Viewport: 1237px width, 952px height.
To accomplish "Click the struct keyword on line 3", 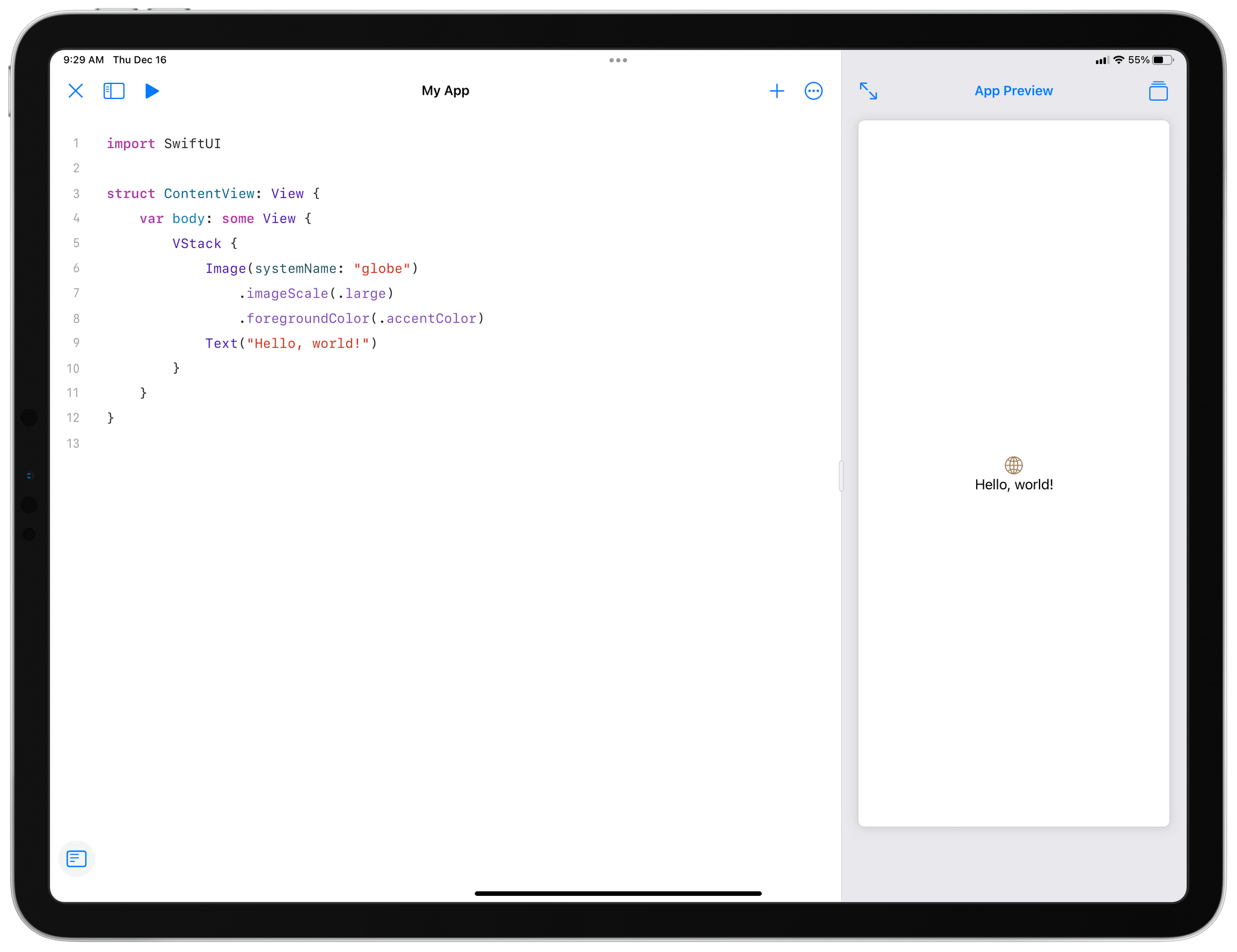I will (131, 194).
